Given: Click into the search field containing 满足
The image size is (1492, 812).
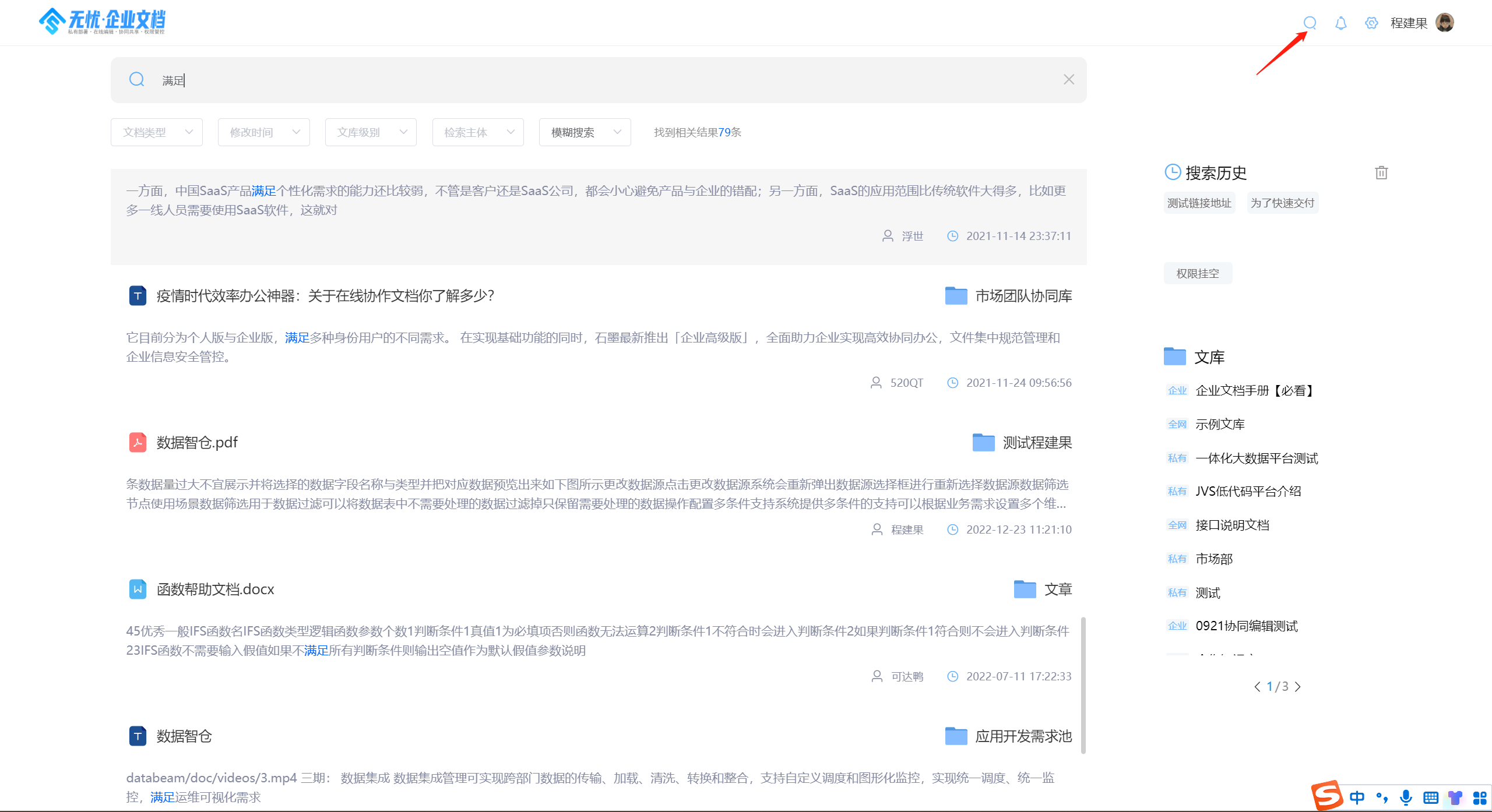Looking at the screenshot, I should tap(599, 80).
